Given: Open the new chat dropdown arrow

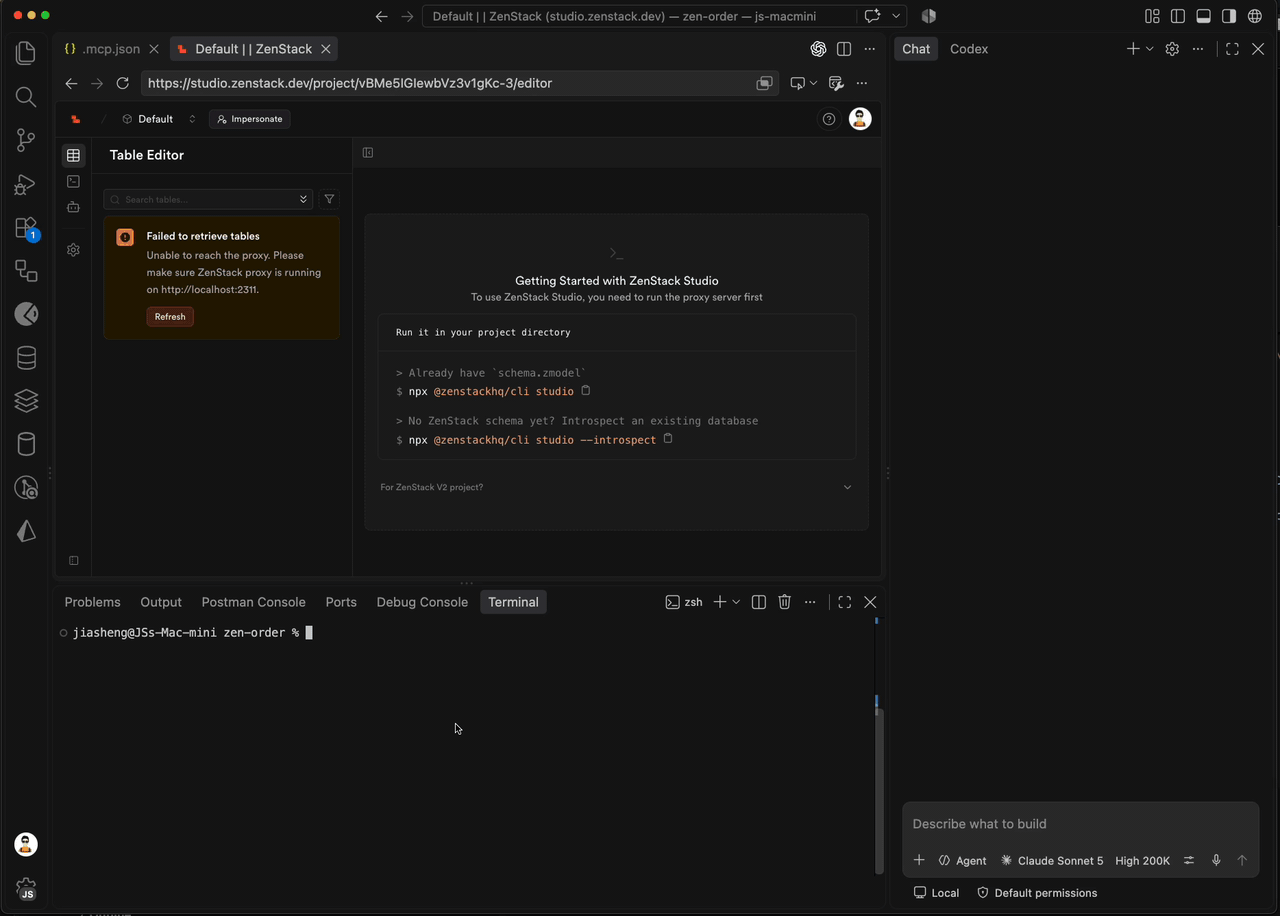Looking at the screenshot, I should pos(1150,49).
